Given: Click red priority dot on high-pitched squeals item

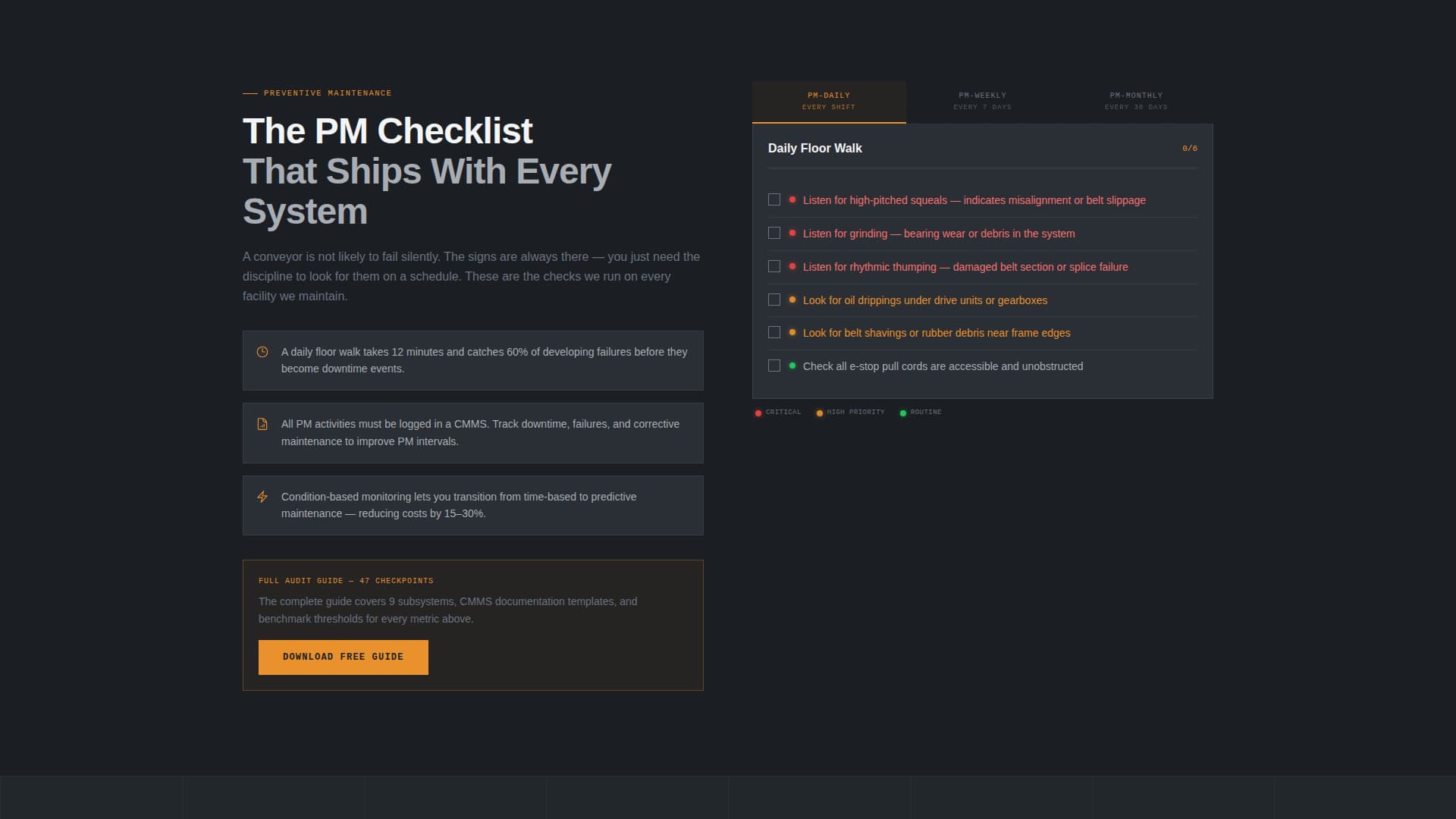Looking at the screenshot, I should pyautogui.click(x=792, y=199).
